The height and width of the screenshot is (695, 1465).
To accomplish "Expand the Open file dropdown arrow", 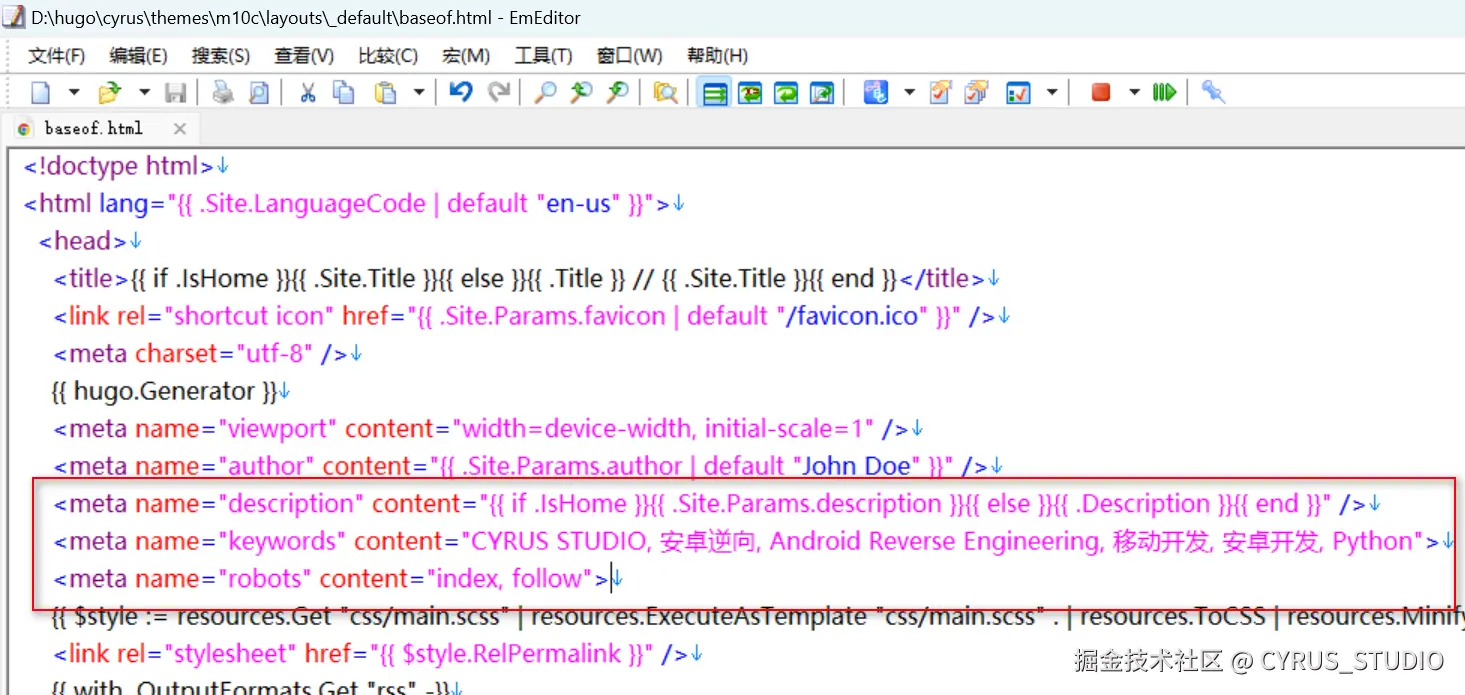I will [144, 93].
